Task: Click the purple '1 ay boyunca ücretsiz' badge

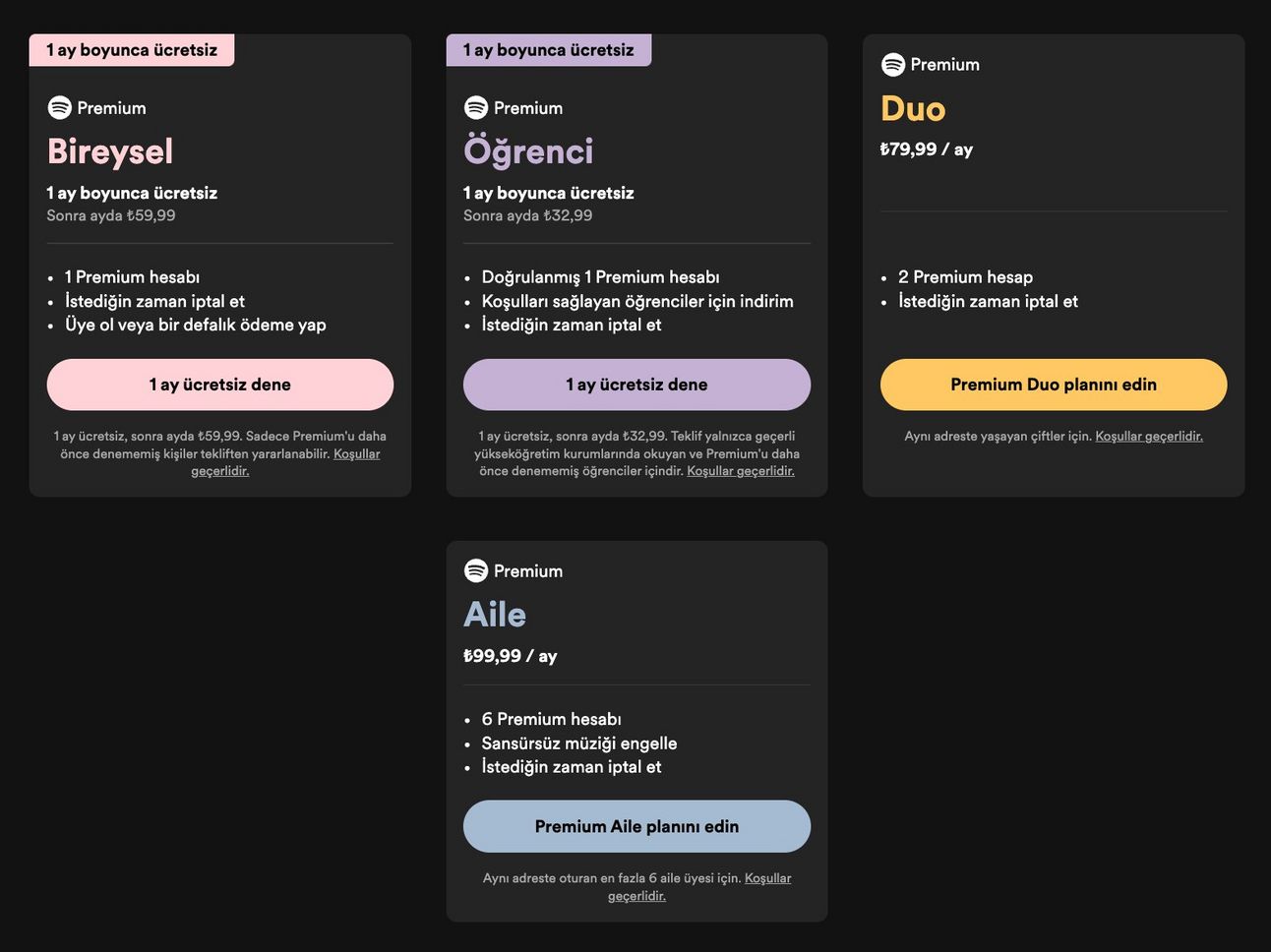Action: pos(549,50)
